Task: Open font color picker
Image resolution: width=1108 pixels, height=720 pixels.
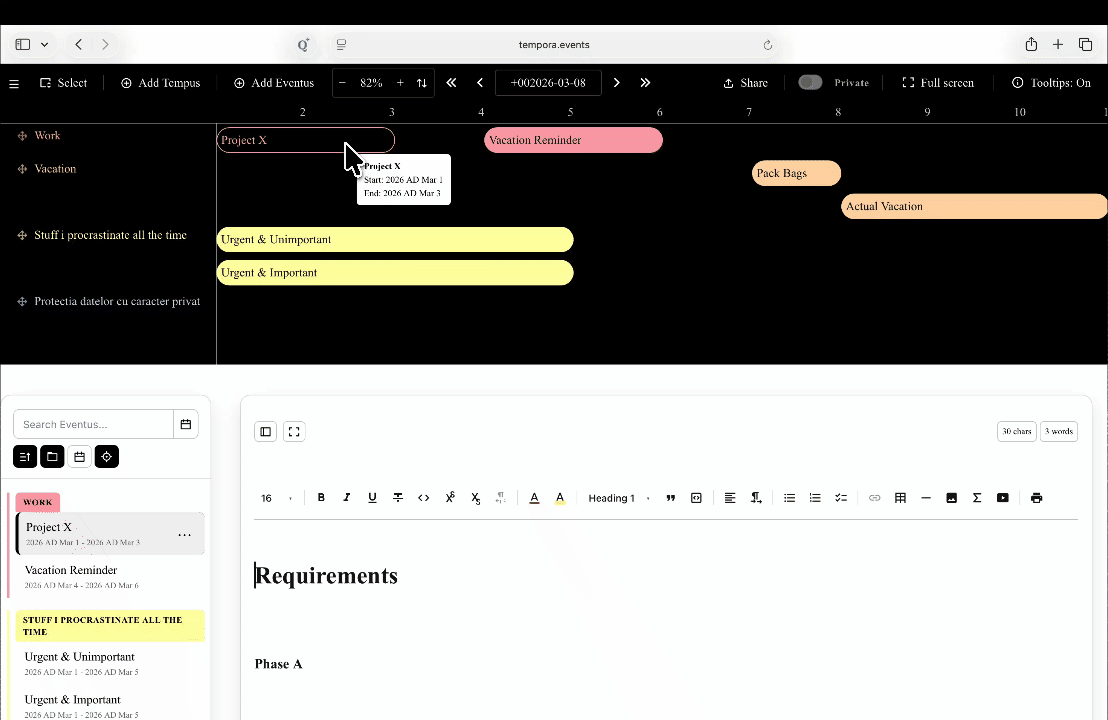Action: point(534,498)
